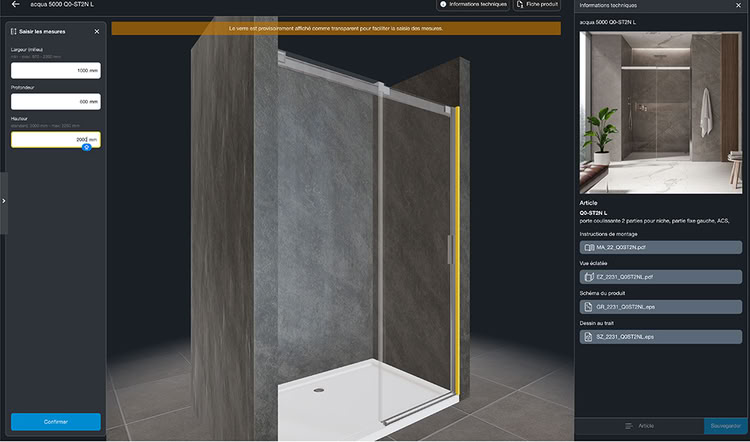Edit the Largeur (milieu) field

click(x=56, y=70)
